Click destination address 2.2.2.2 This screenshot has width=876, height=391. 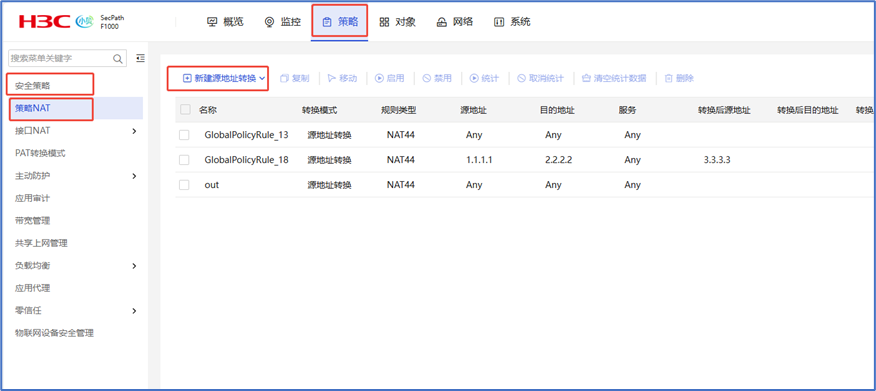click(559, 160)
